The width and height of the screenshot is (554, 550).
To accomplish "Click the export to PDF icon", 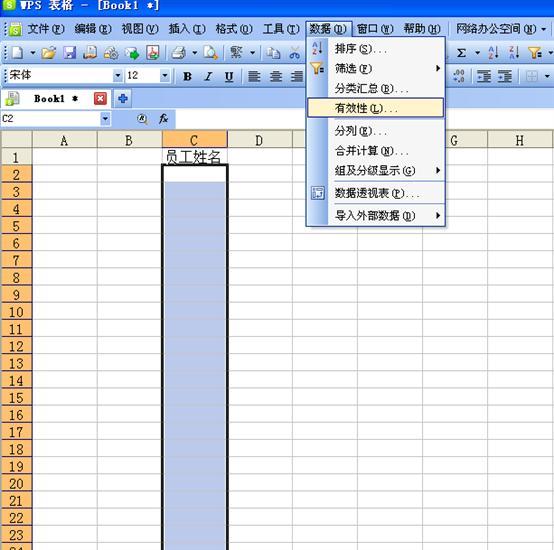I will [x=153, y=53].
